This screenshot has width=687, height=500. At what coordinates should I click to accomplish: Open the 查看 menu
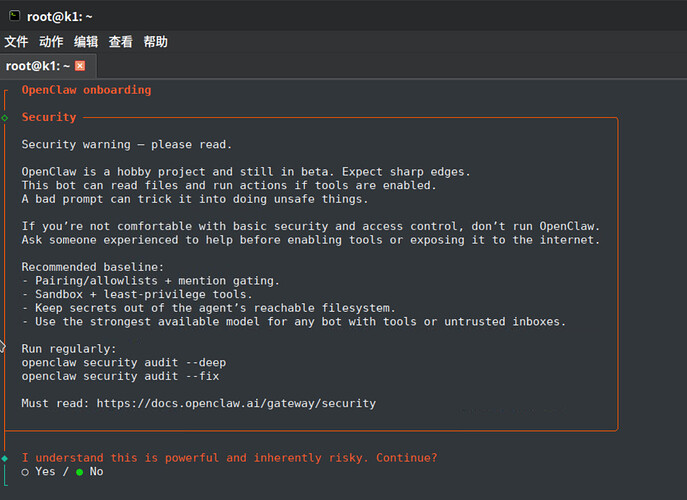click(x=120, y=42)
